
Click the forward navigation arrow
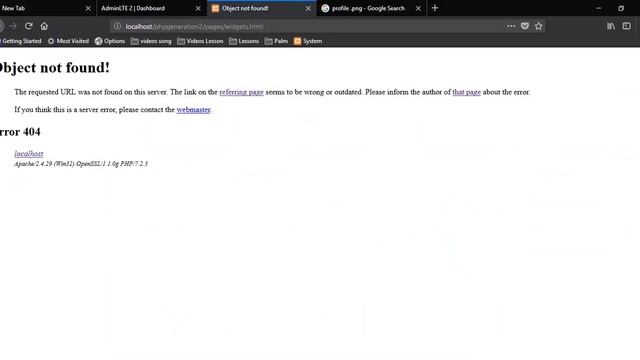(13, 26)
